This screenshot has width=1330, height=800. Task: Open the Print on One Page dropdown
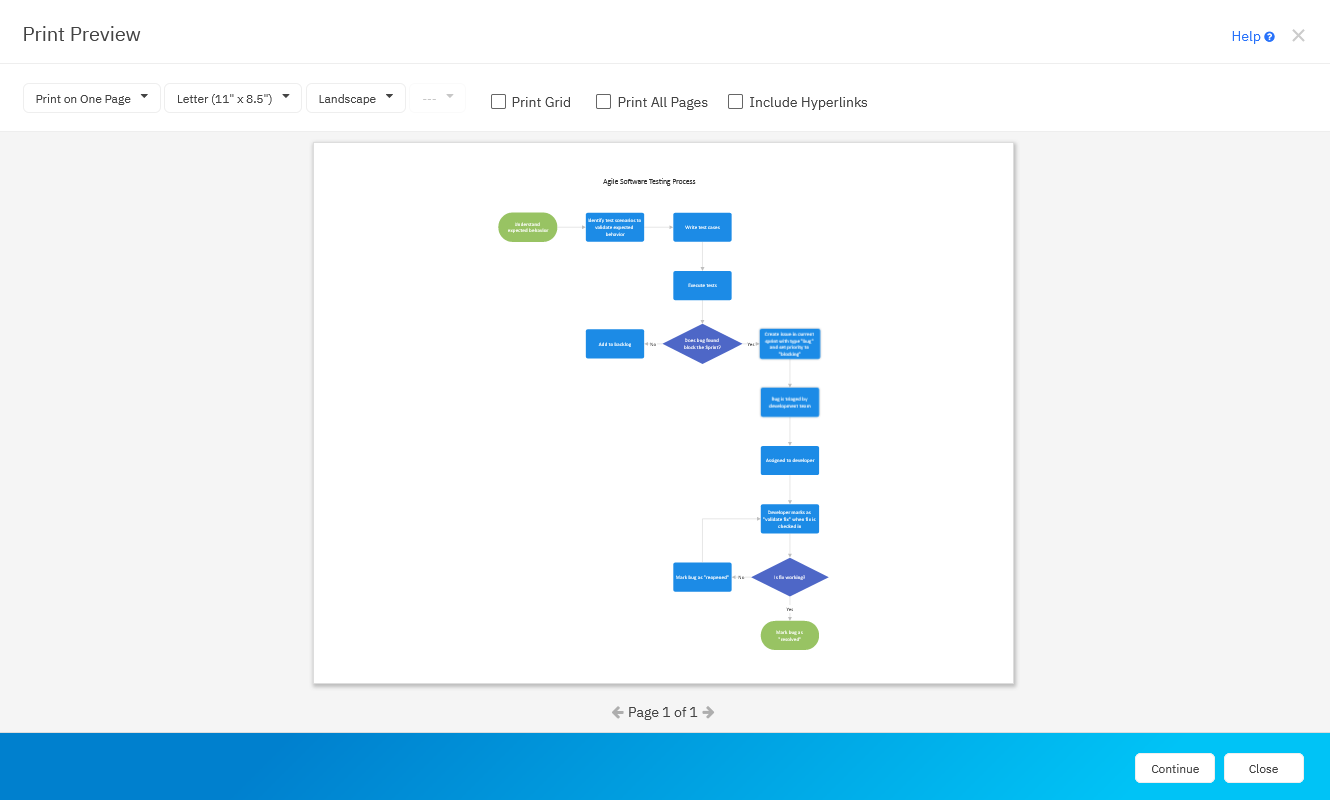coord(92,98)
